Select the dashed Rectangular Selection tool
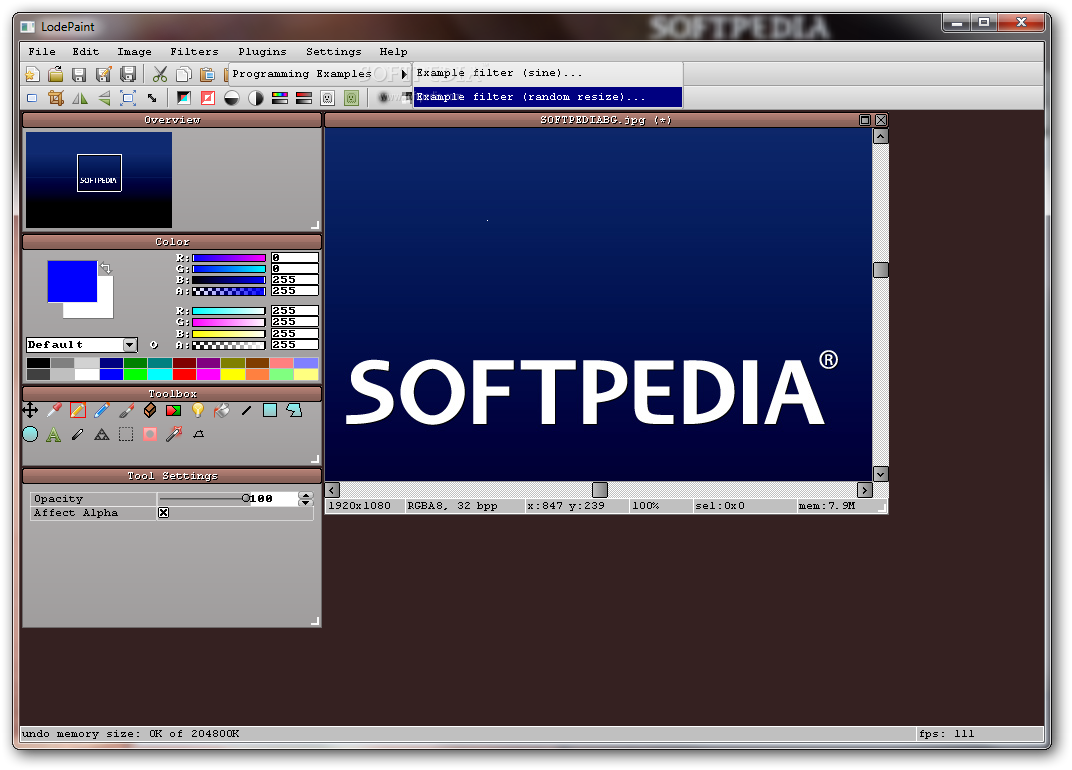This screenshot has width=1072, height=770. tap(126, 434)
